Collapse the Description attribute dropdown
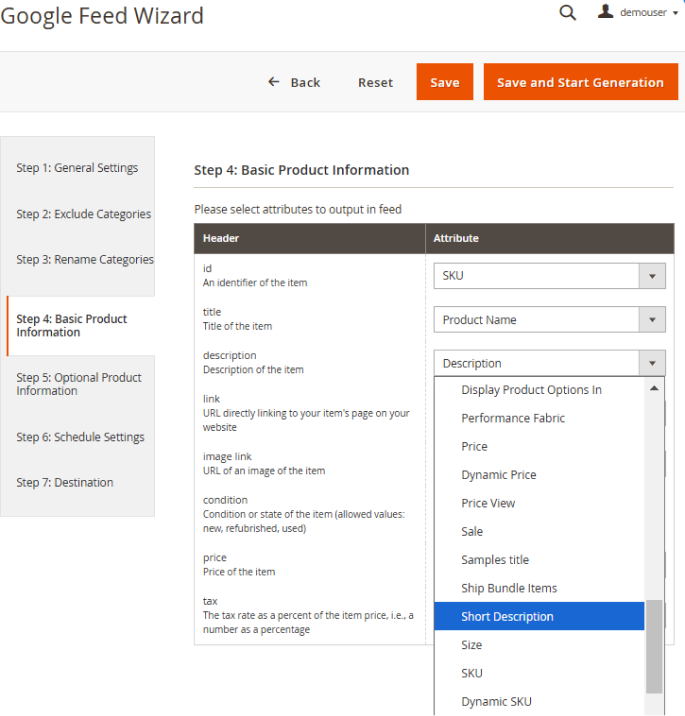Image resolution: width=685 pixels, height=716 pixels. (x=549, y=363)
